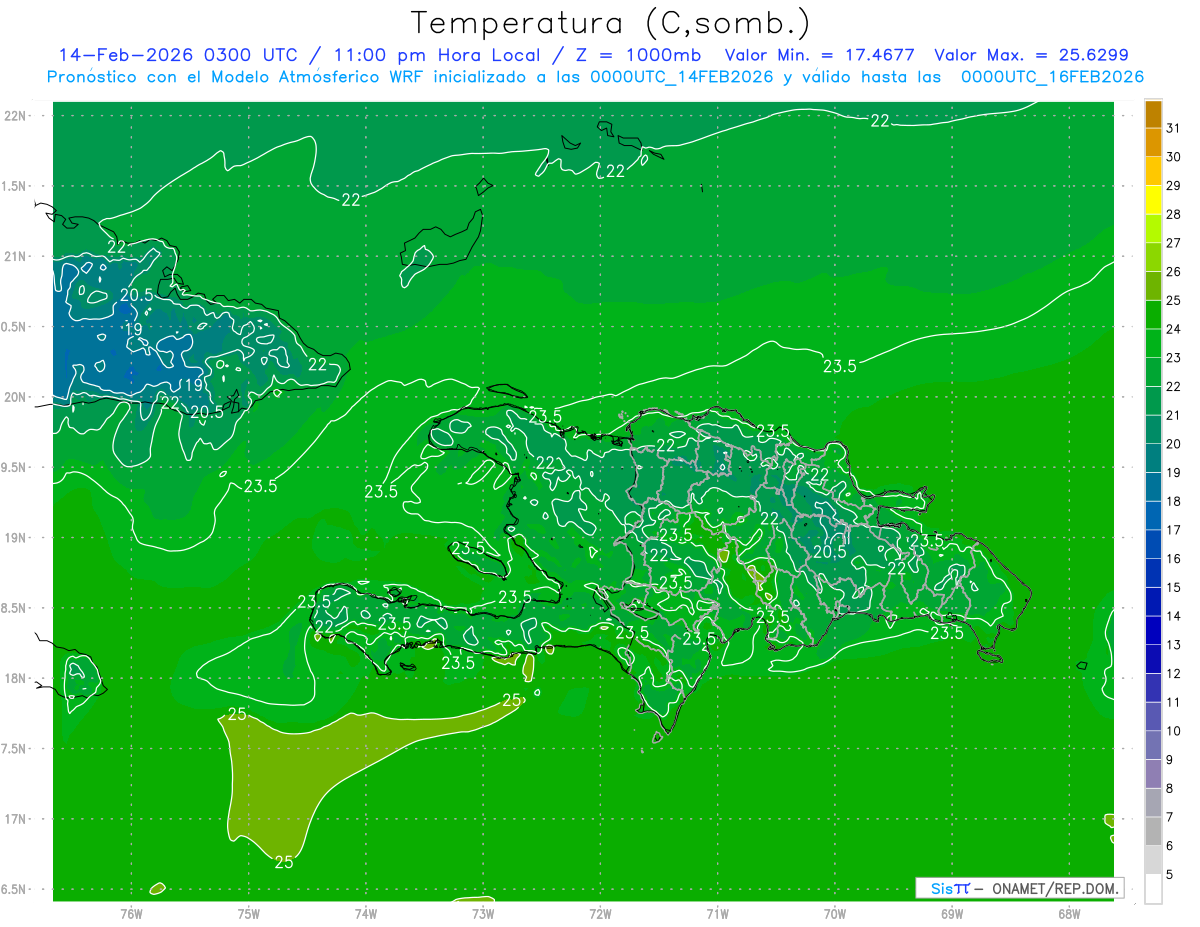Select the dark blue legend swatch between 13 and 14
The width and height of the screenshot is (1200, 927).
(x=1153, y=631)
